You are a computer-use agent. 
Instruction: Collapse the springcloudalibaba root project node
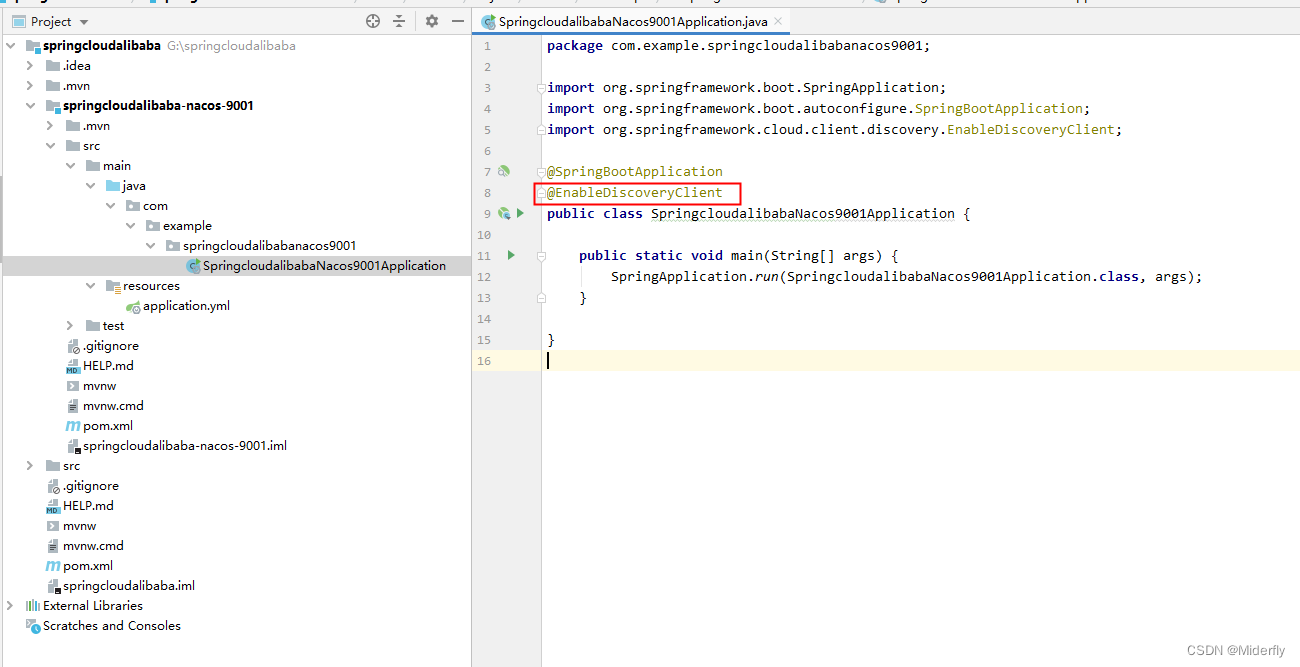(x=11, y=46)
